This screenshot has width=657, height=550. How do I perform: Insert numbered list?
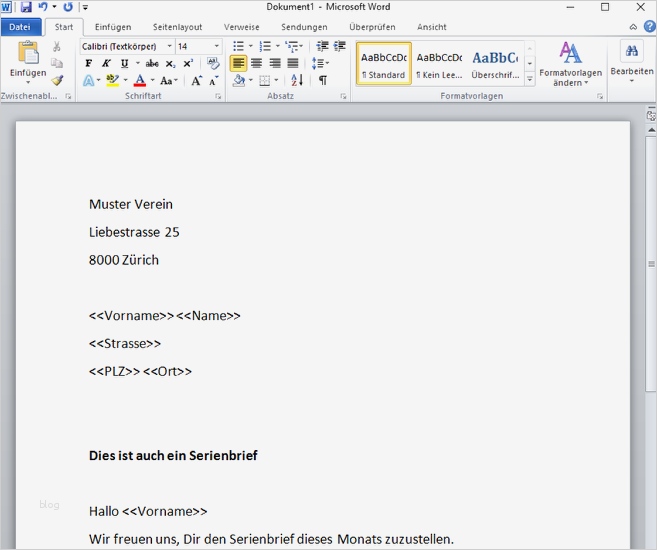[265, 46]
